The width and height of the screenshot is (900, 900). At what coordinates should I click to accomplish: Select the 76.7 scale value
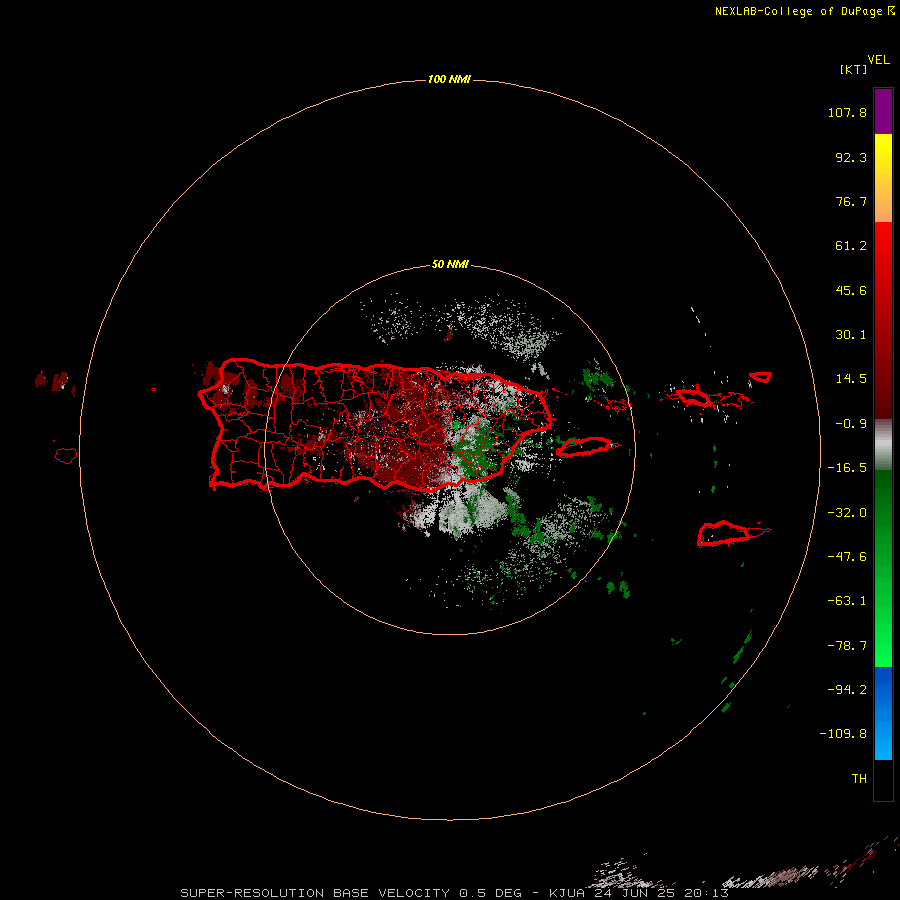tap(851, 201)
